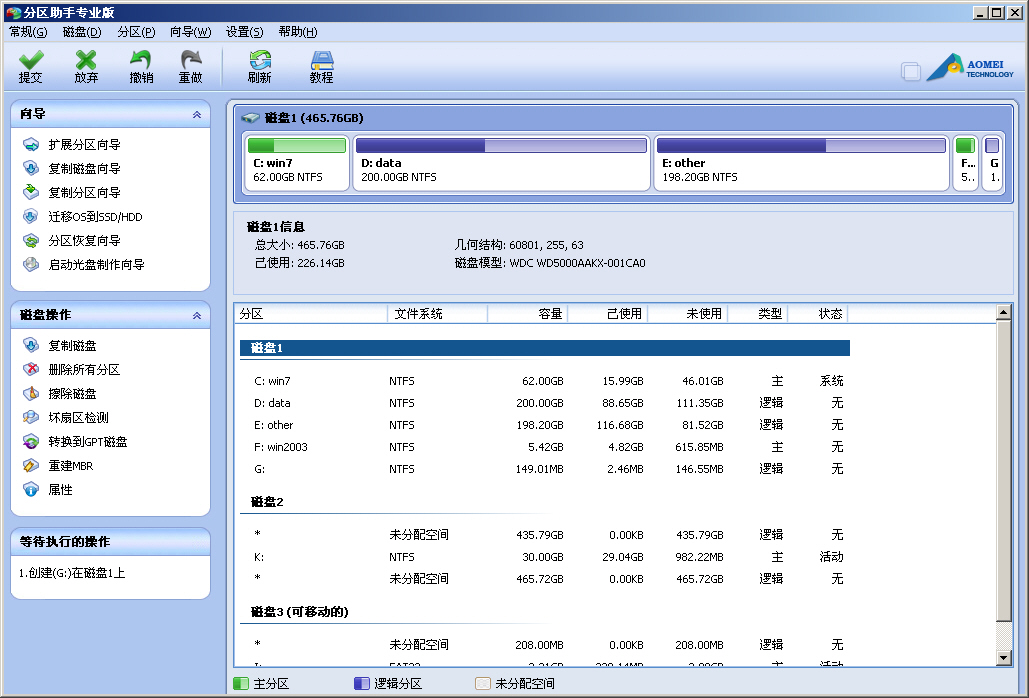Viewport: 1029px width, 698px height.
Task: Undo last operation with 撤销 icon
Action: [140, 66]
